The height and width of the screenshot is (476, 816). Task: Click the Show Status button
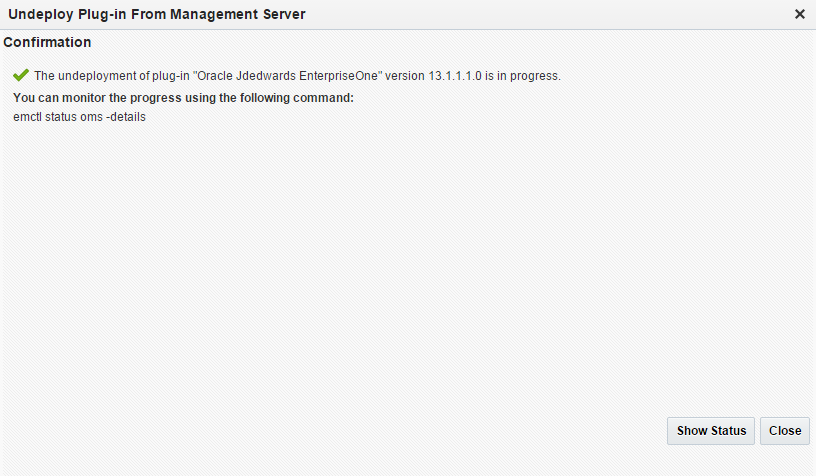point(711,431)
